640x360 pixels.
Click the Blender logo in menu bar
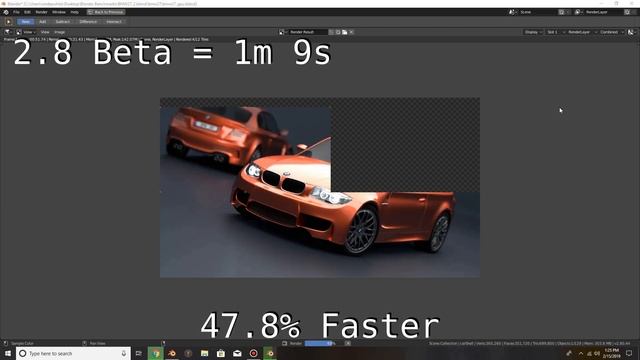6,12
